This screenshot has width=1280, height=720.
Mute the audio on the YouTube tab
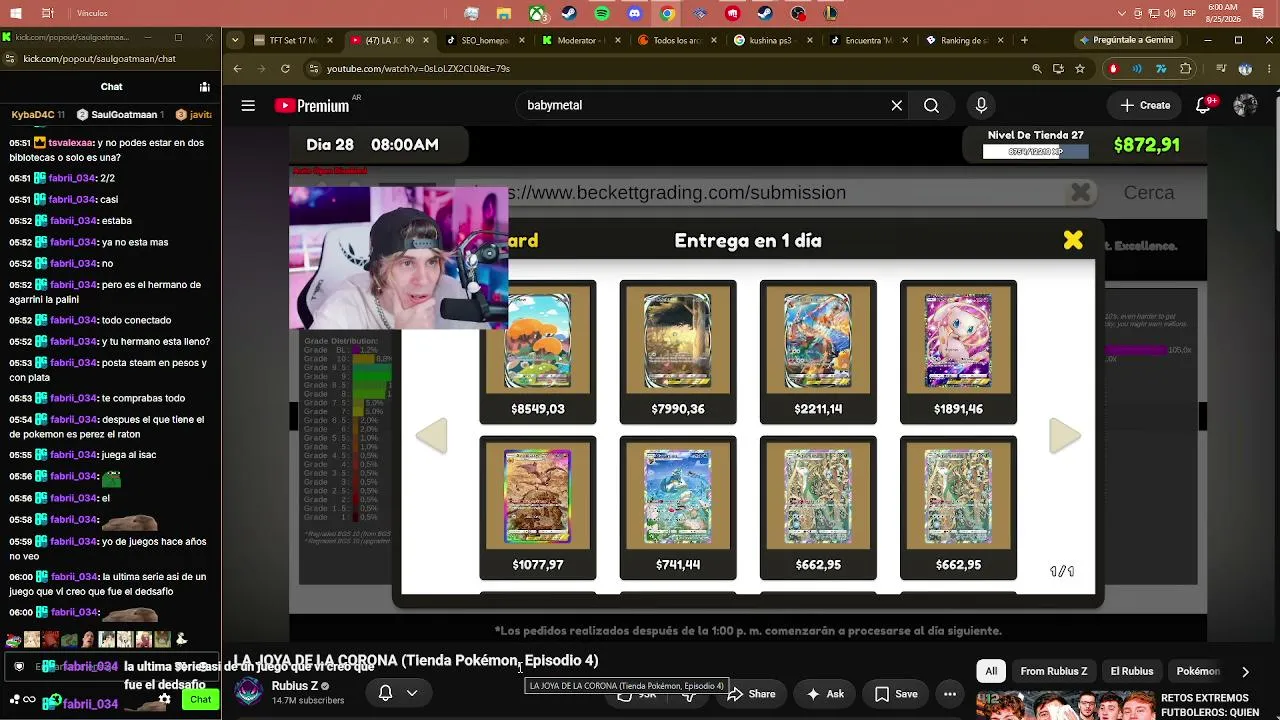pos(410,40)
